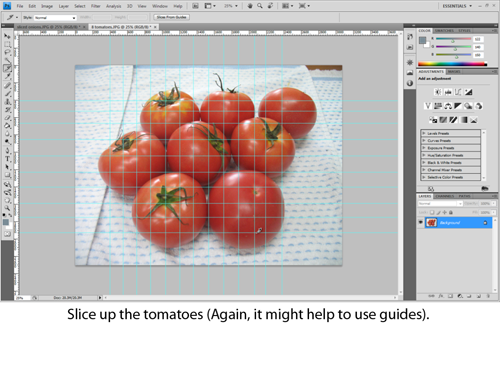This screenshot has height=375, width=500.
Task: Select the Rectangular Marquee tool
Action: pos(7,44)
